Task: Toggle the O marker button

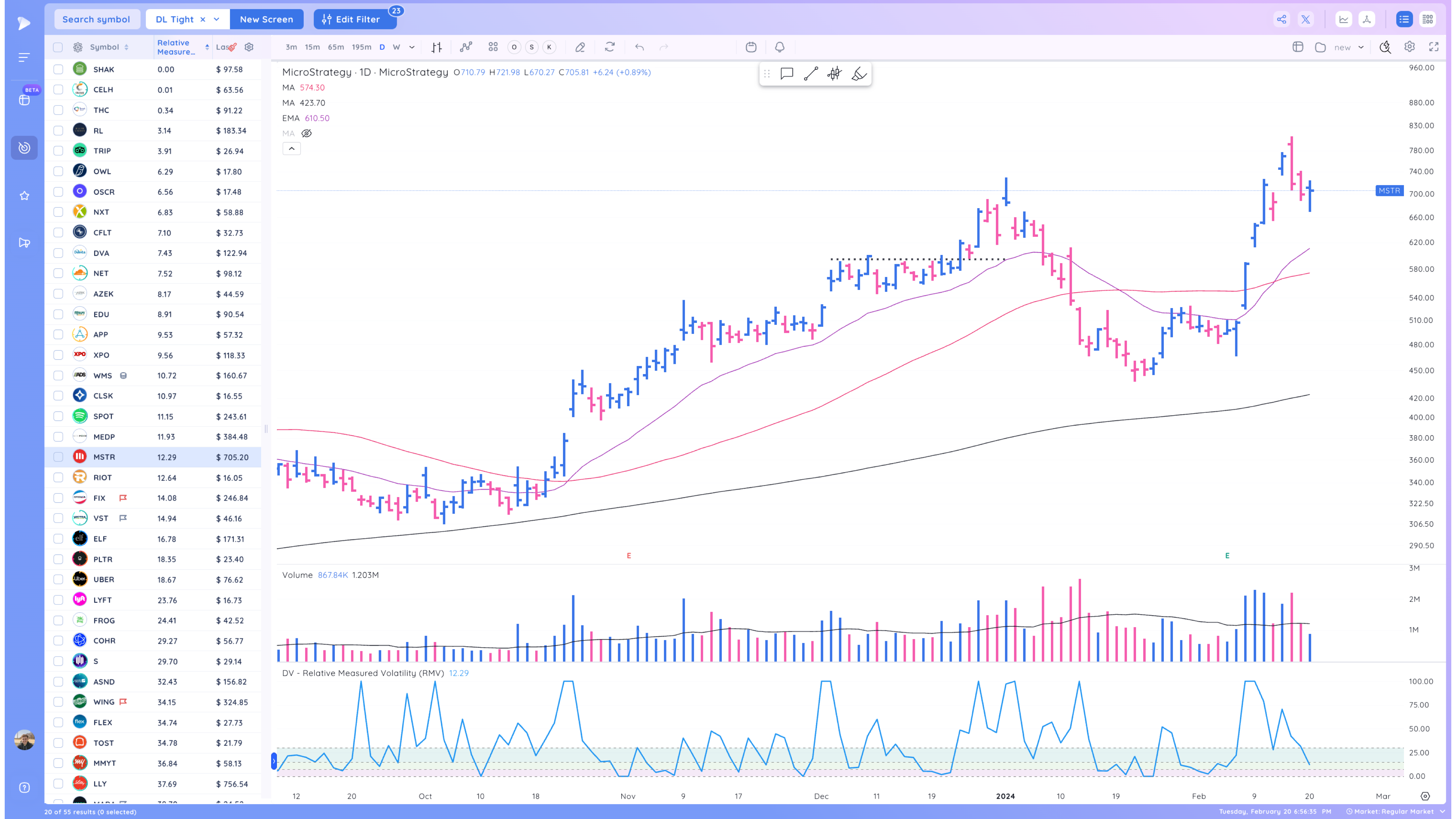Action: [514, 47]
